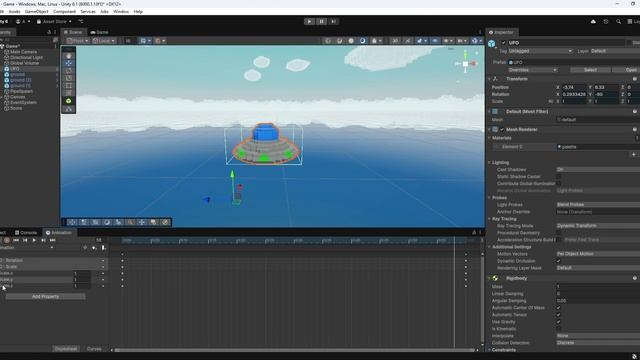Click the editor Pause button

[x=321, y=22]
